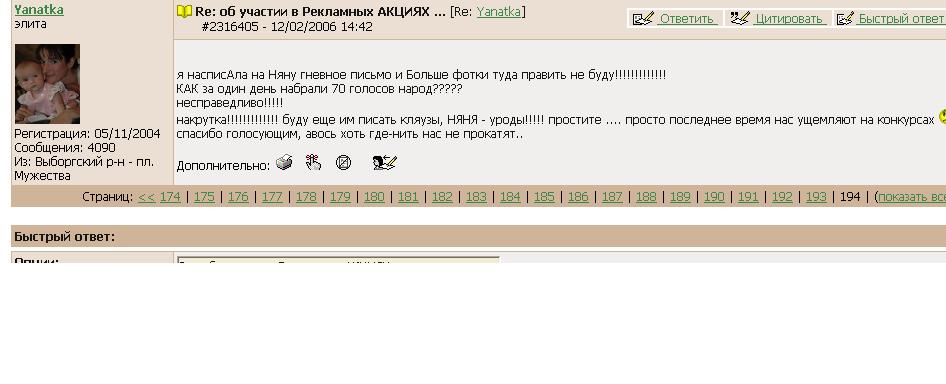Click the показать все pages link
The width and height of the screenshot is (946, 384).
[912, 197]
